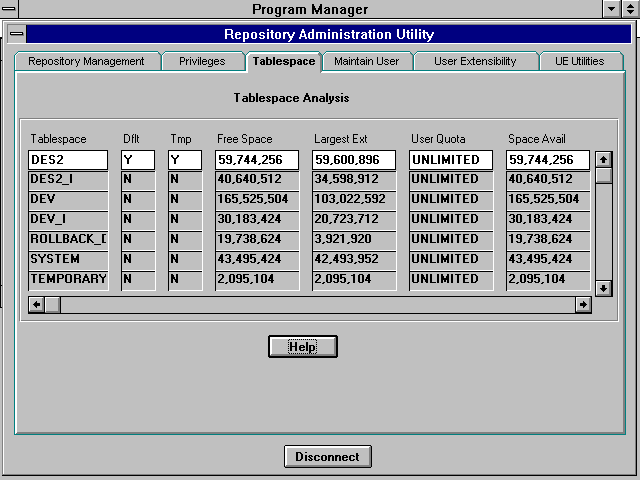Click the Program Manager maximize arrow
The height and width of the screenshot is (480, 640).
coord(630,9)
